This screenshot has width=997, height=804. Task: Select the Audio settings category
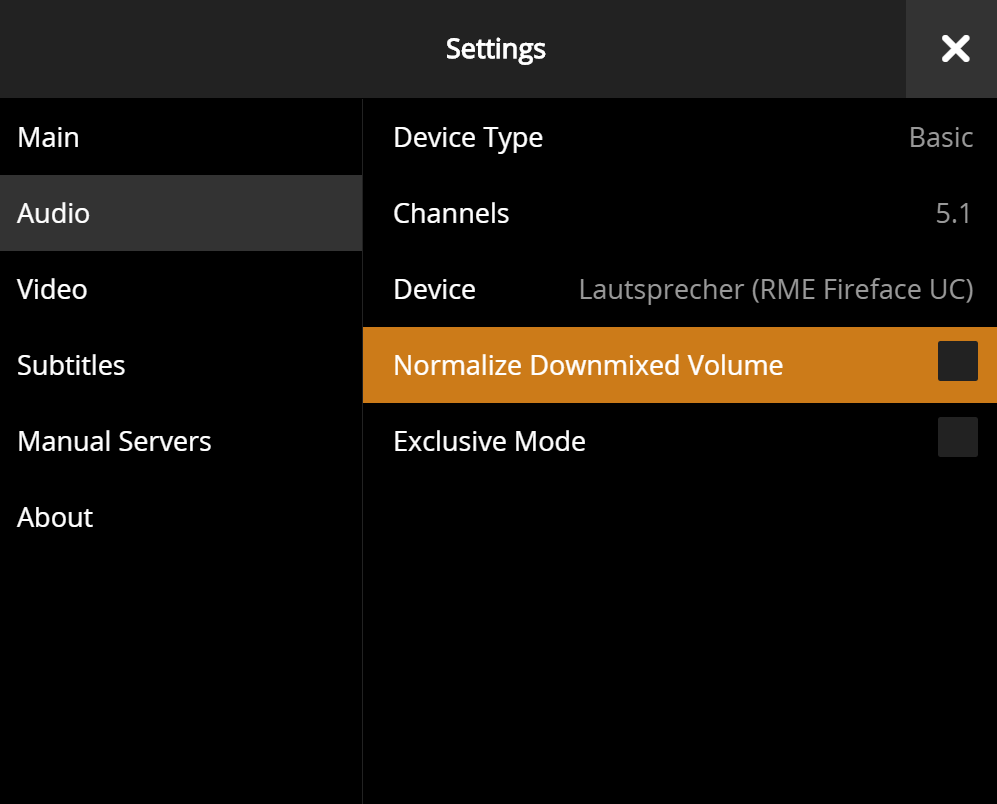(54, 213)
